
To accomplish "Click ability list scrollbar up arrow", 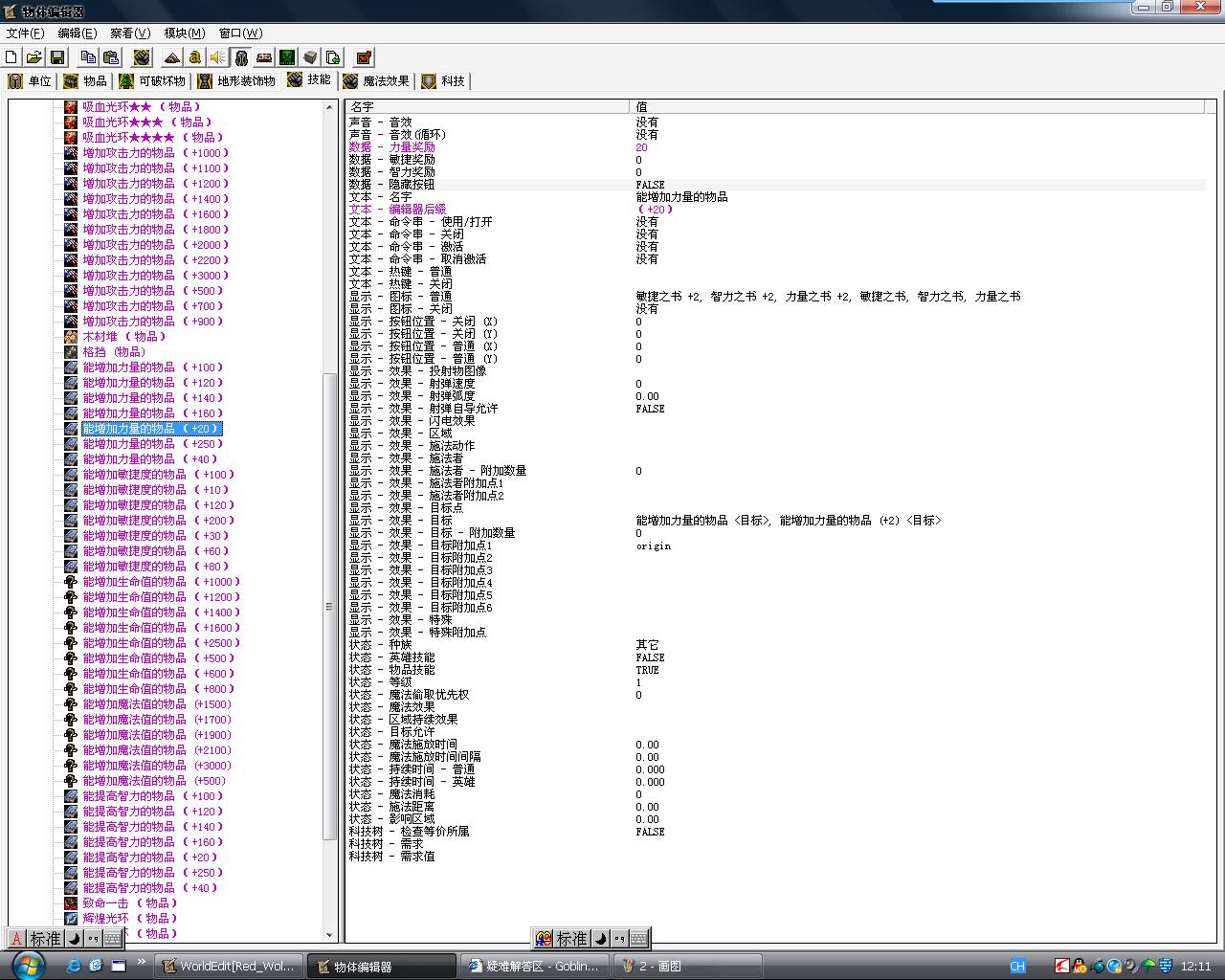I will [329, 107].
